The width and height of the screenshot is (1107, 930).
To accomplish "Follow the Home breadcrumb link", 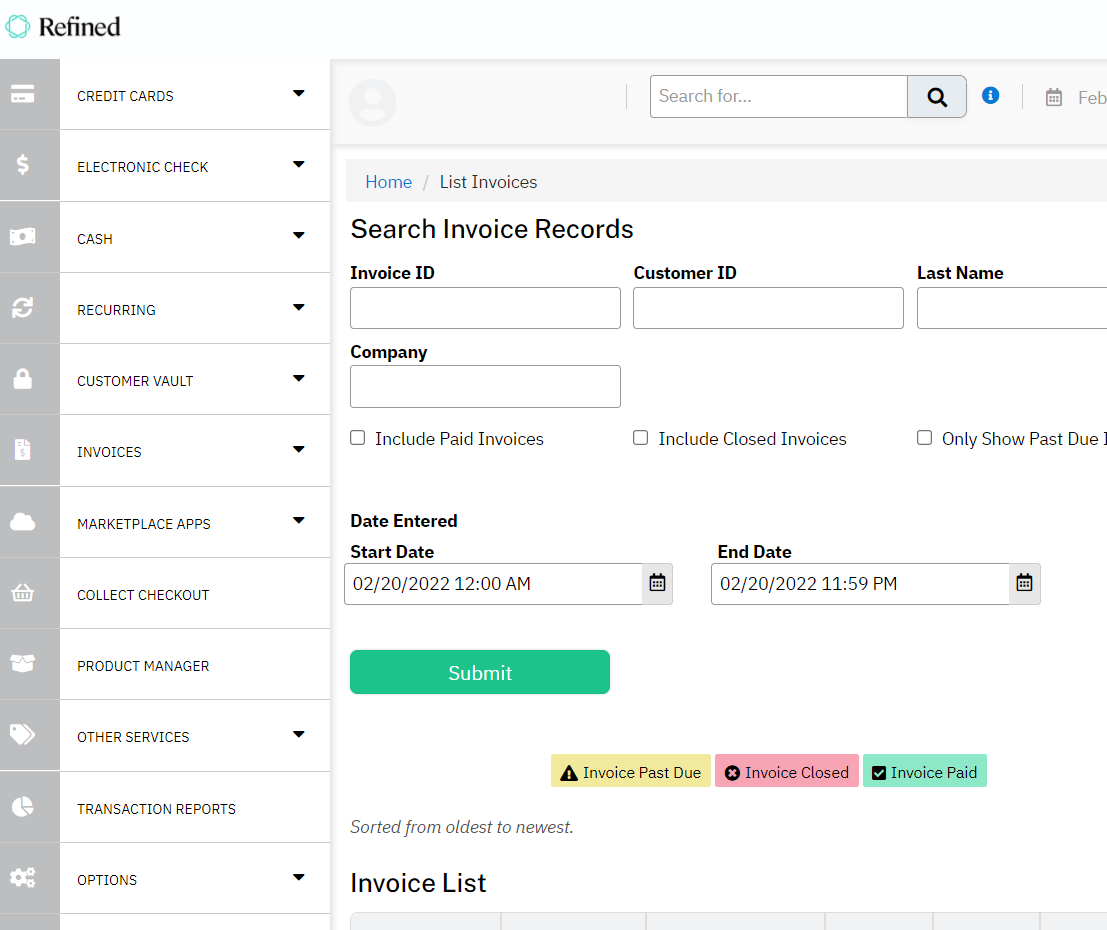I will [x=388, y=182].
